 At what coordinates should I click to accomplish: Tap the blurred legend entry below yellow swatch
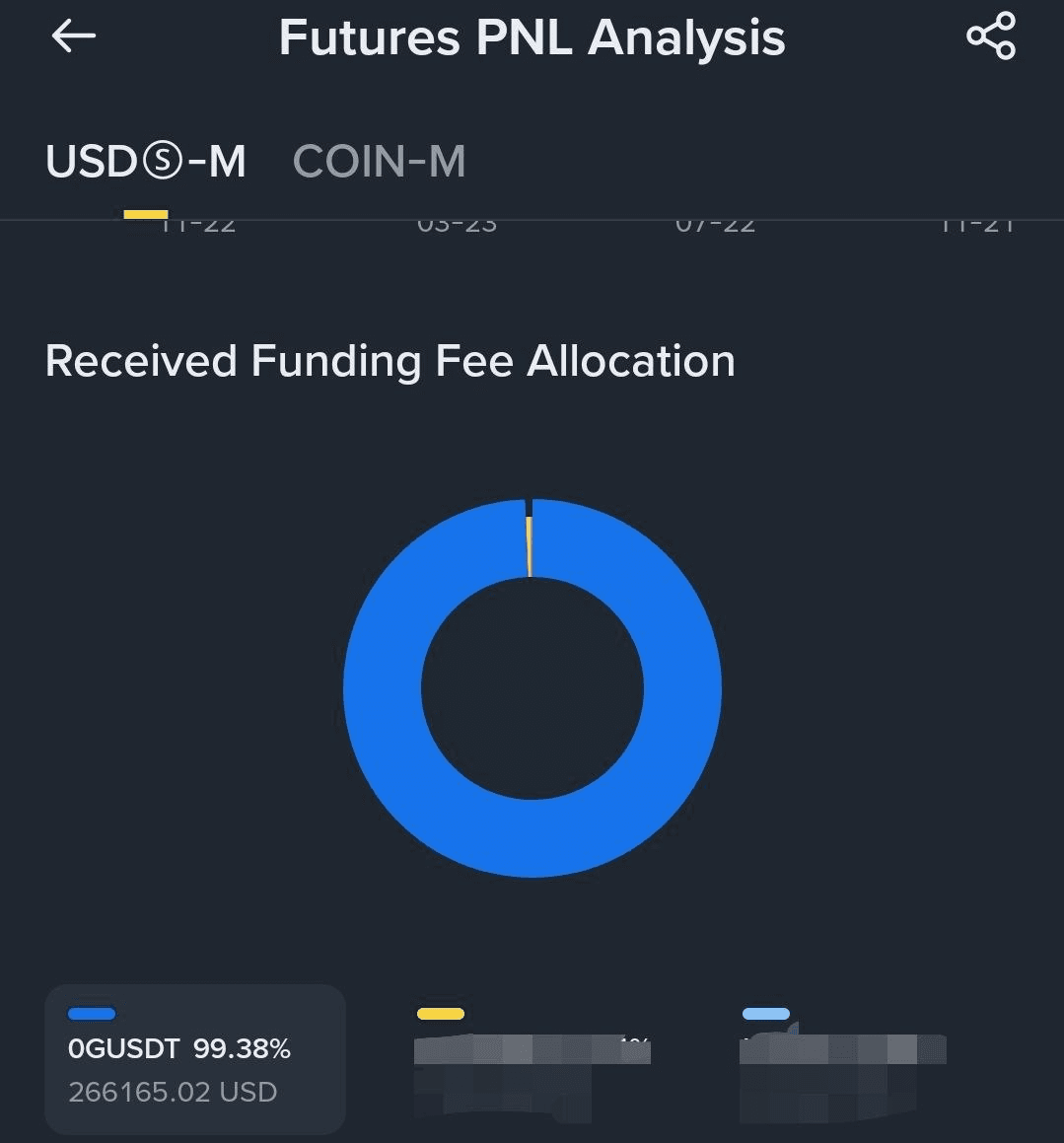(531, 1073)
